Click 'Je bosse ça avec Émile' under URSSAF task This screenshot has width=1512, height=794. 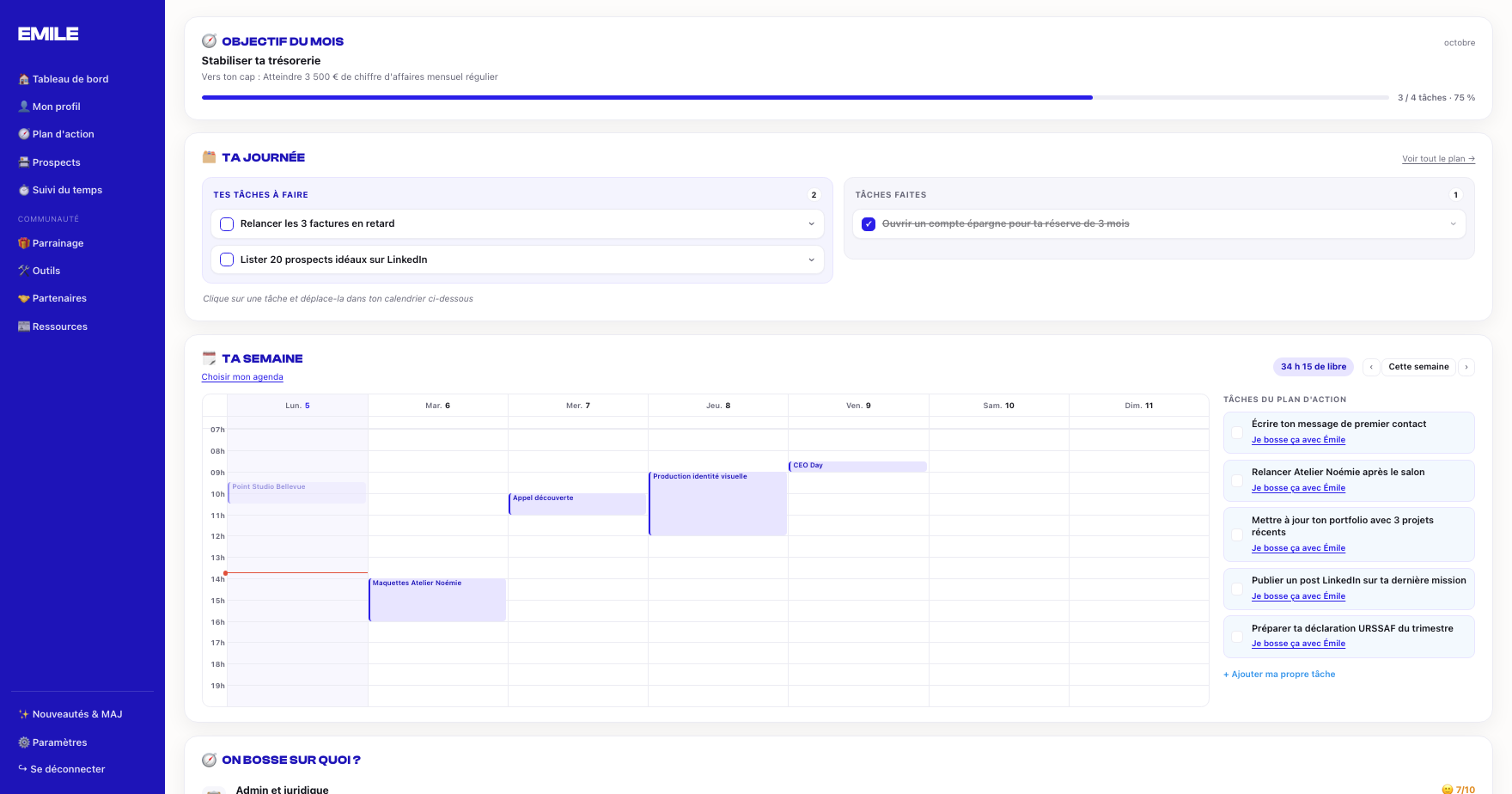pyautogui.click(x=1298, y=644)
